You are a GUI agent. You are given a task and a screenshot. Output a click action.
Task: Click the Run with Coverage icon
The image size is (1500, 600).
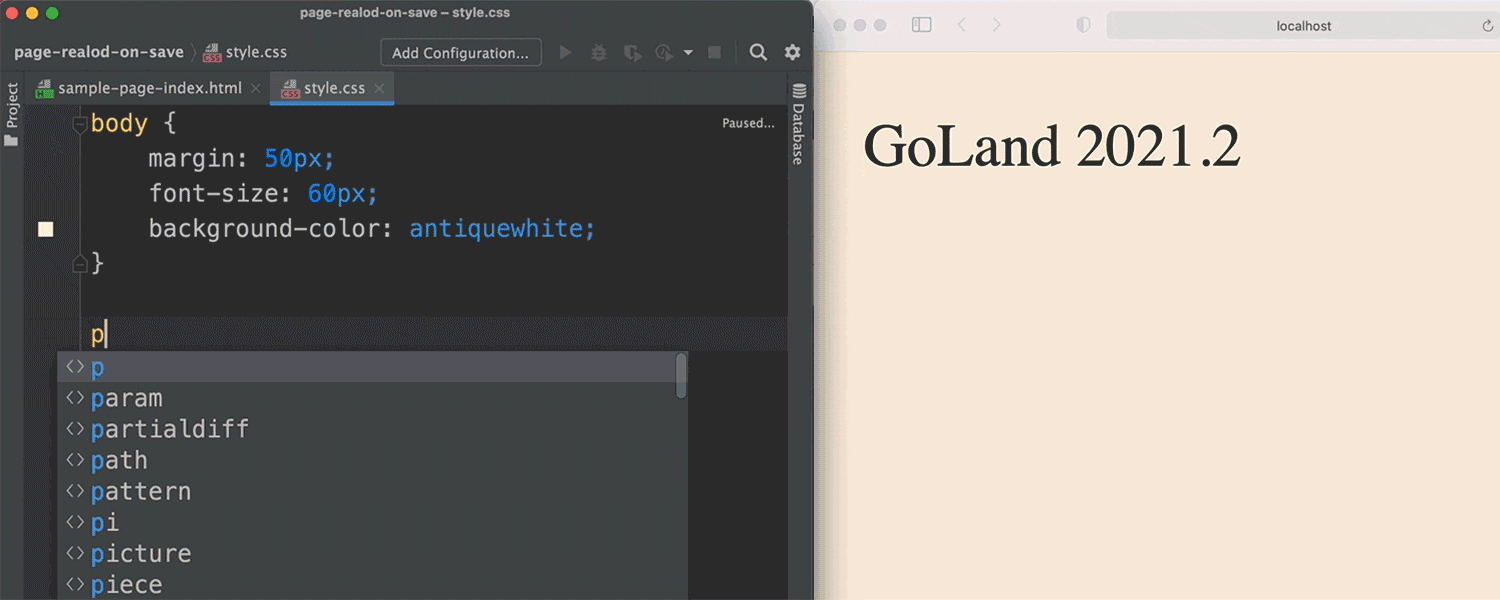point(632,53)
